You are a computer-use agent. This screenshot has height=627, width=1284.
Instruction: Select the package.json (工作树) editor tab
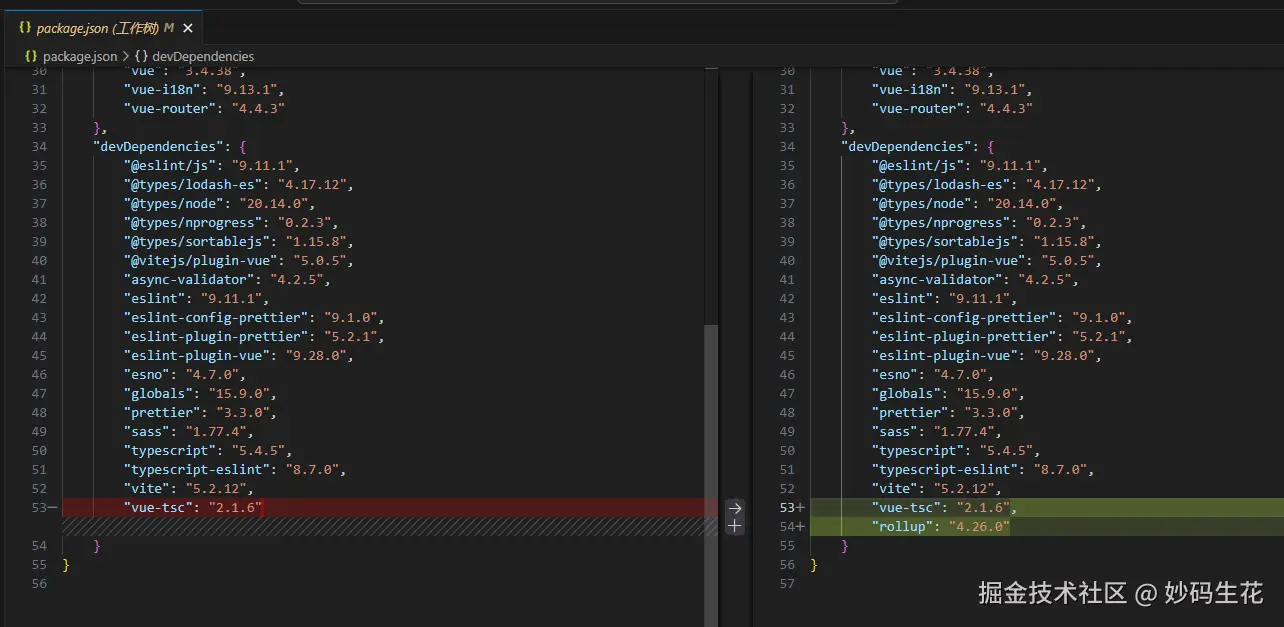point(105,28)
